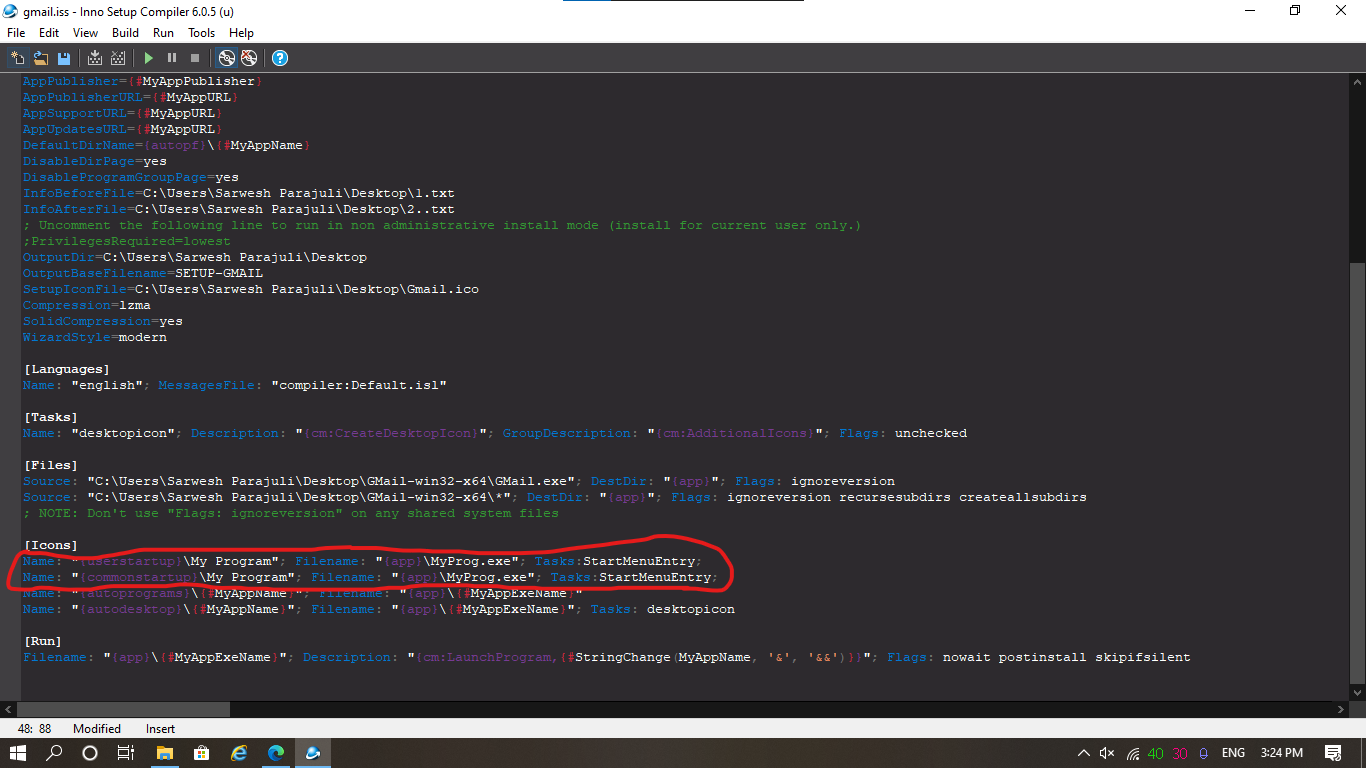The image size is (1366, 768).
Task: Create a new script file
Action: click(x=17, y=57)
